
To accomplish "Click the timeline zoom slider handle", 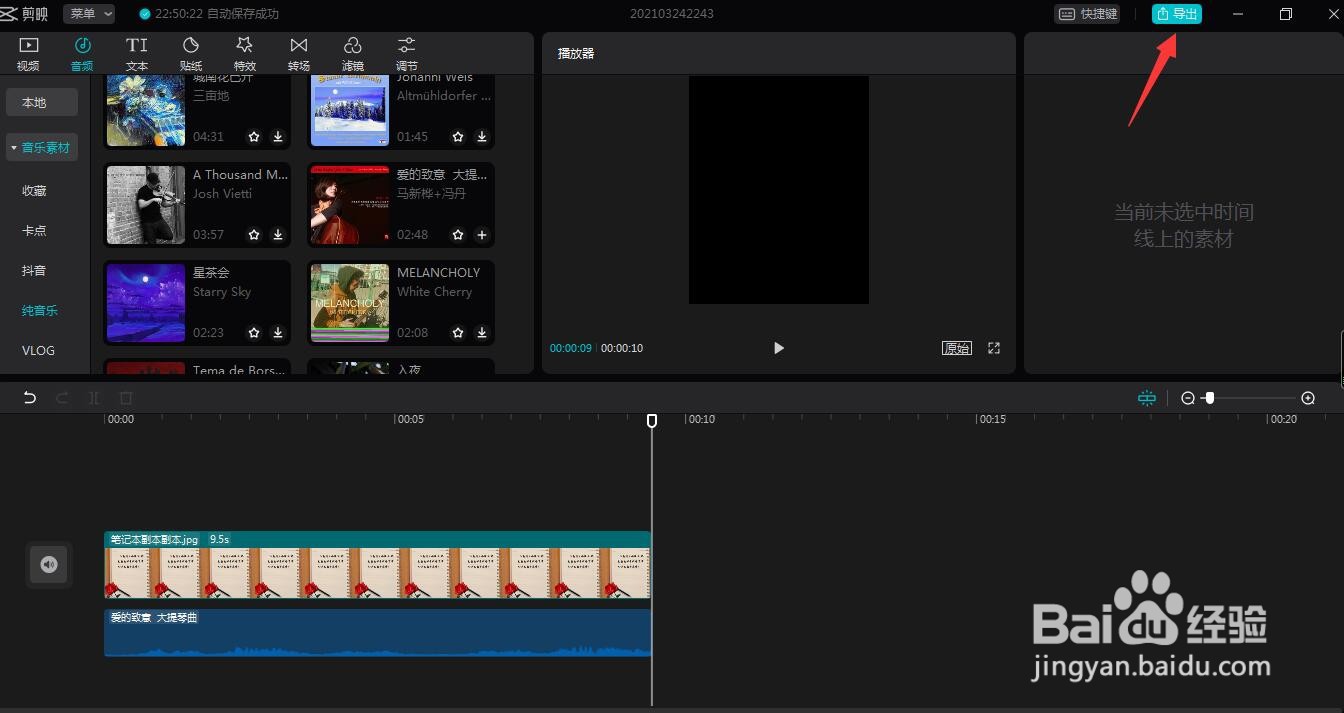I will (x=1210, y=398).
